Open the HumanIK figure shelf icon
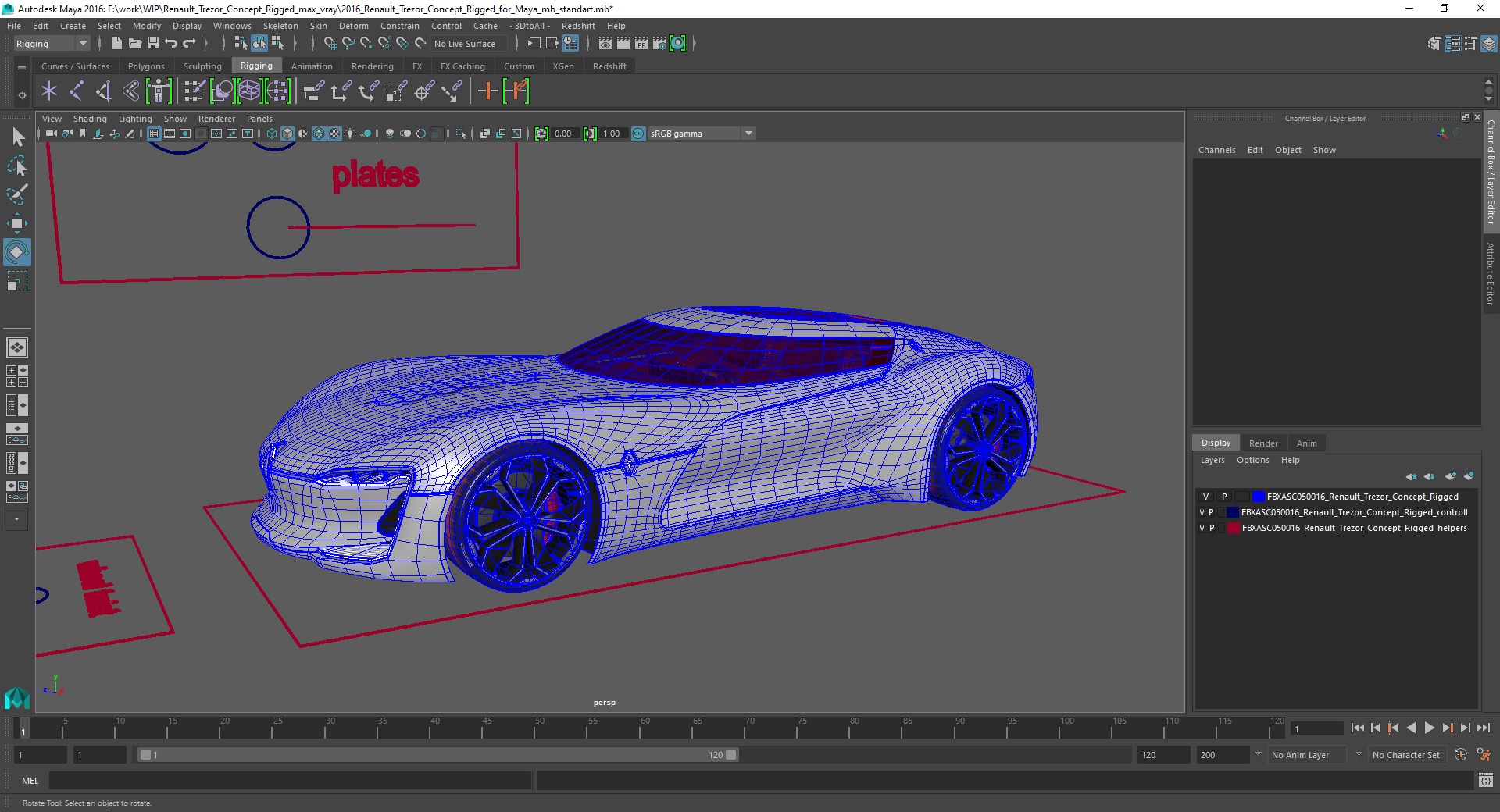 point(159,91)
